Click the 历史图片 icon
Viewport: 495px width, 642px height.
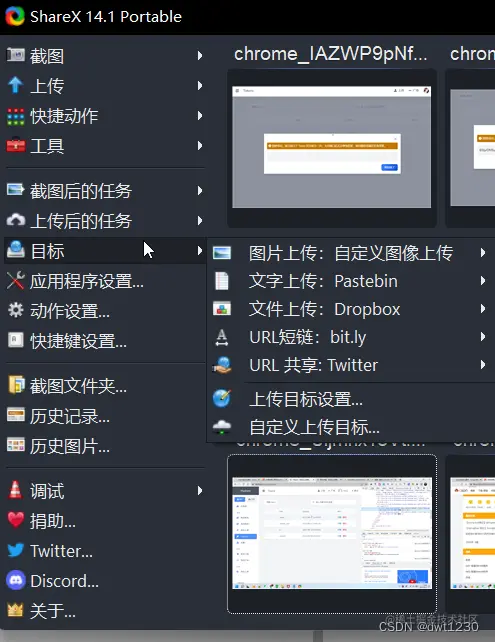(16, 445)
